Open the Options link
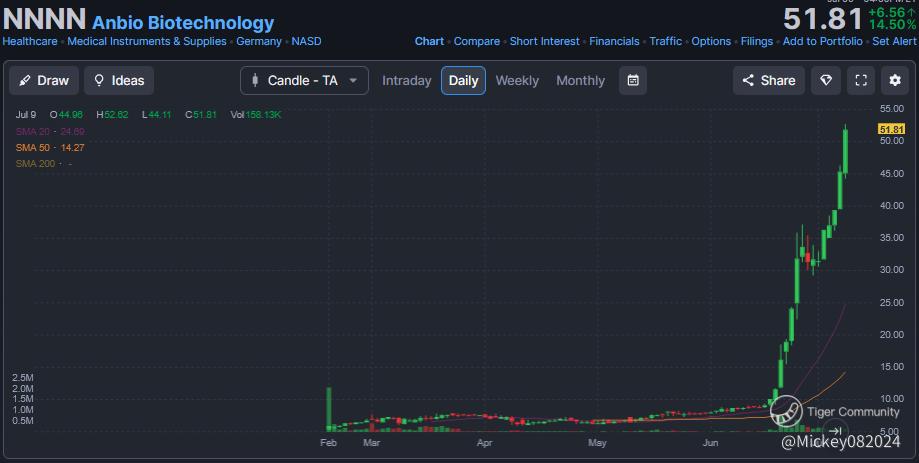The height and width of the screenshot is (463, 919). tap(711, 41)
